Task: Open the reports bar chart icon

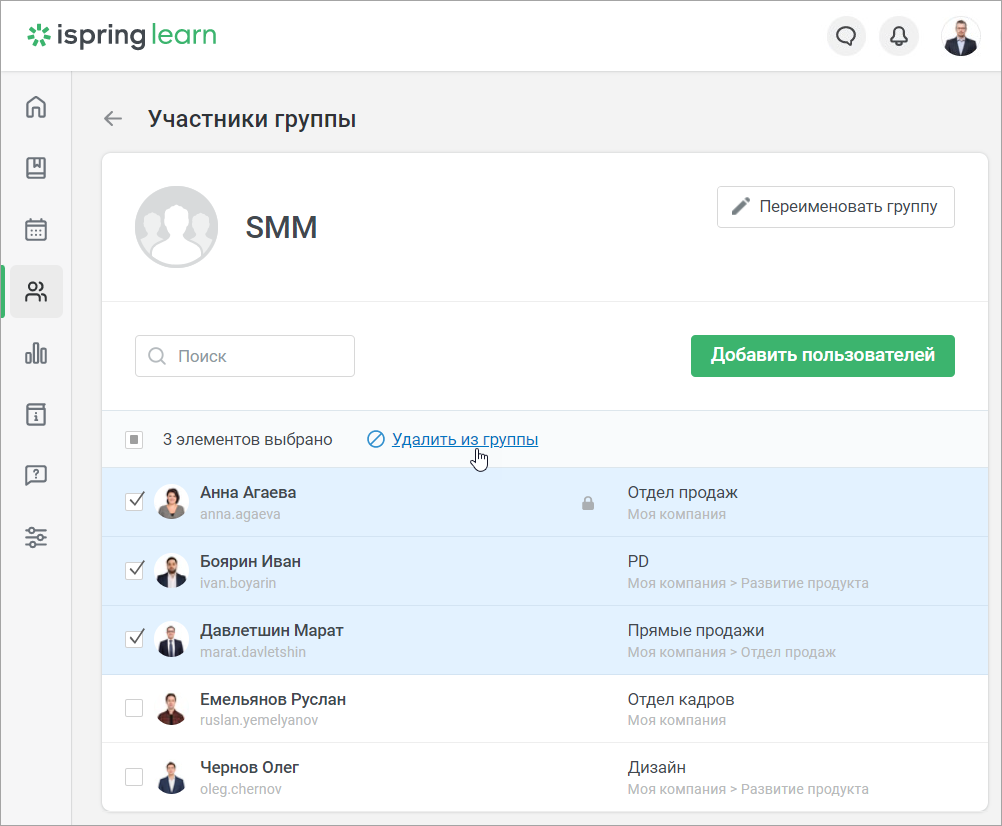Action: (36, 353)
